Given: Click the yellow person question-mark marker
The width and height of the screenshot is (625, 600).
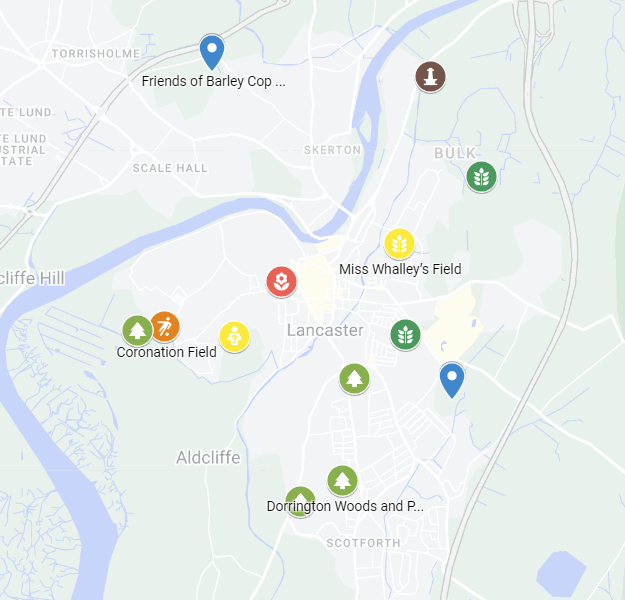Looking at the screenshot, I should (x=234, y=337).
